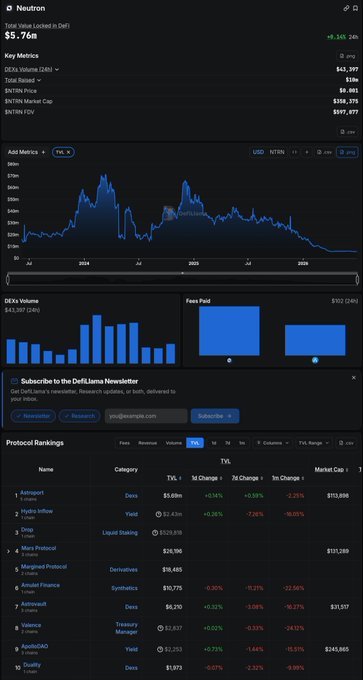Close the newsletter subscription banner
This screenshot has width=363, height=680.
tap(353, 378)
